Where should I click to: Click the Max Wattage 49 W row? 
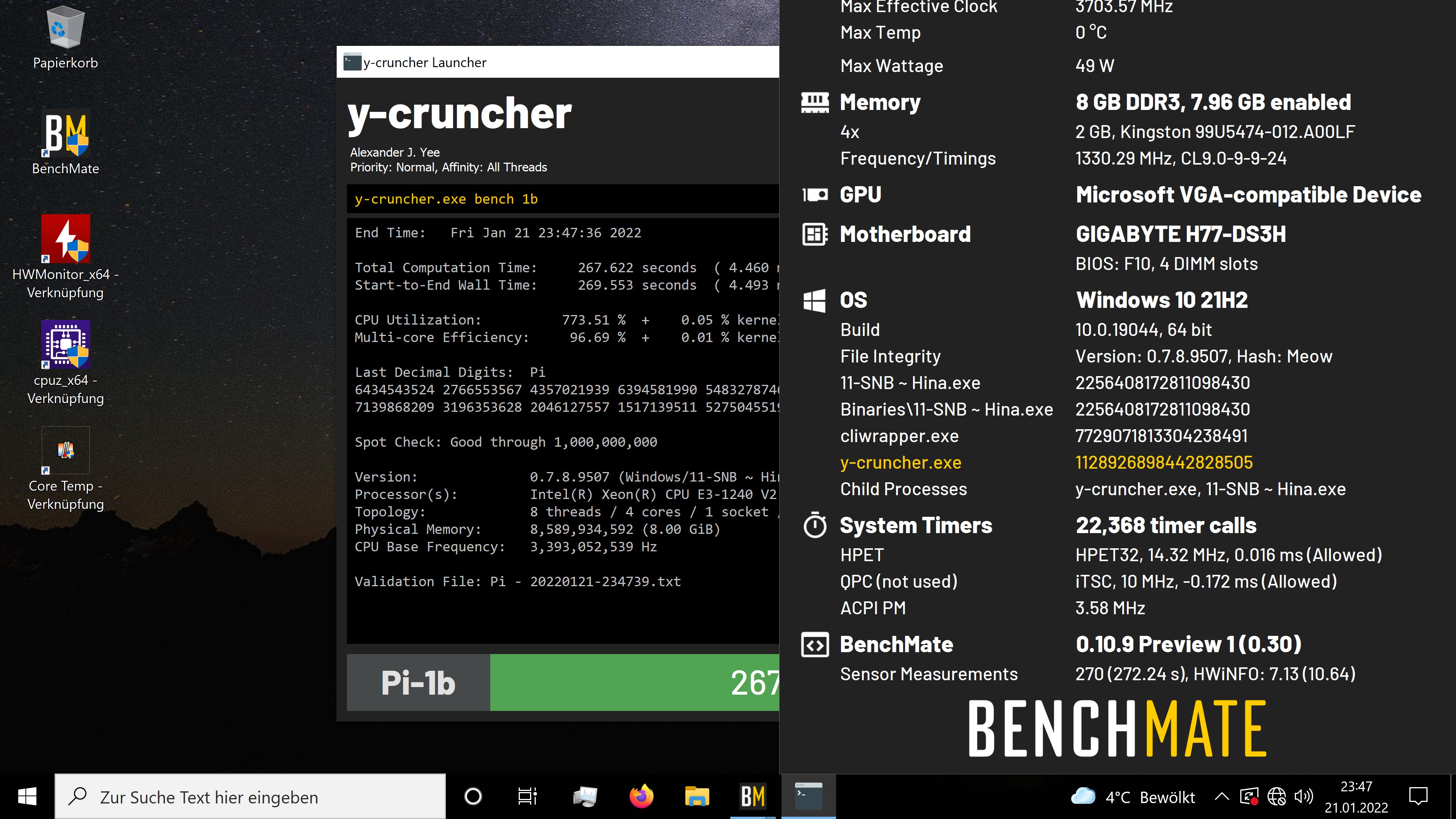pyautogui.click(x=977, y=66)
